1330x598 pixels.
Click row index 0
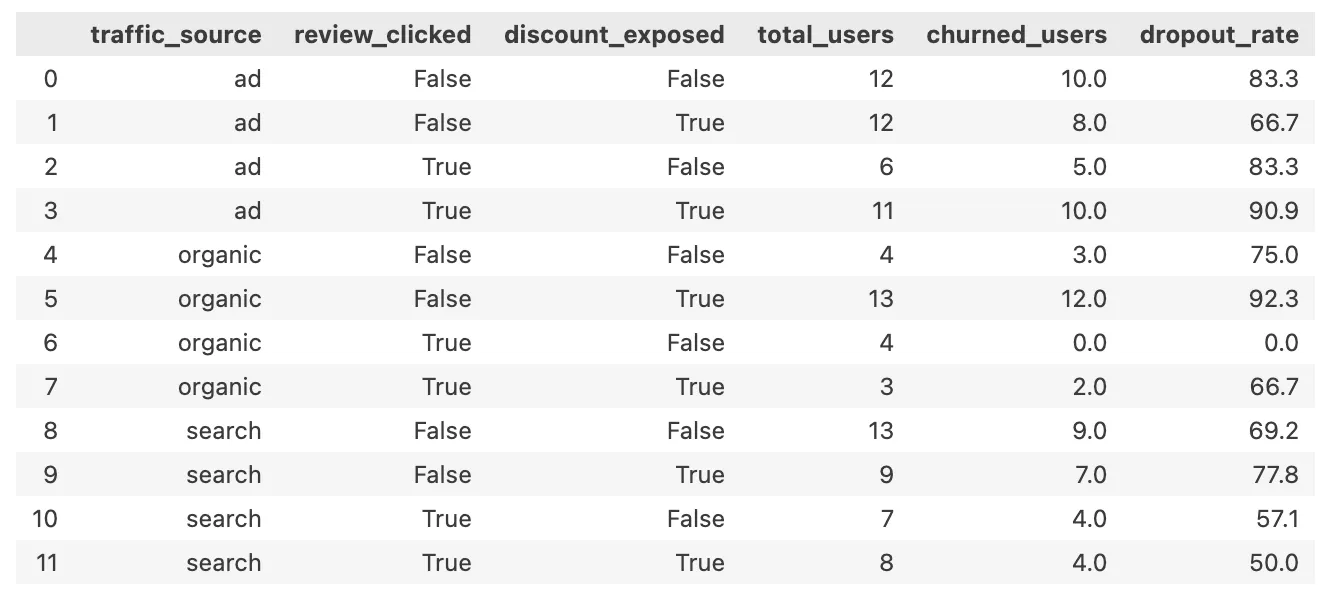coord(50,79)
